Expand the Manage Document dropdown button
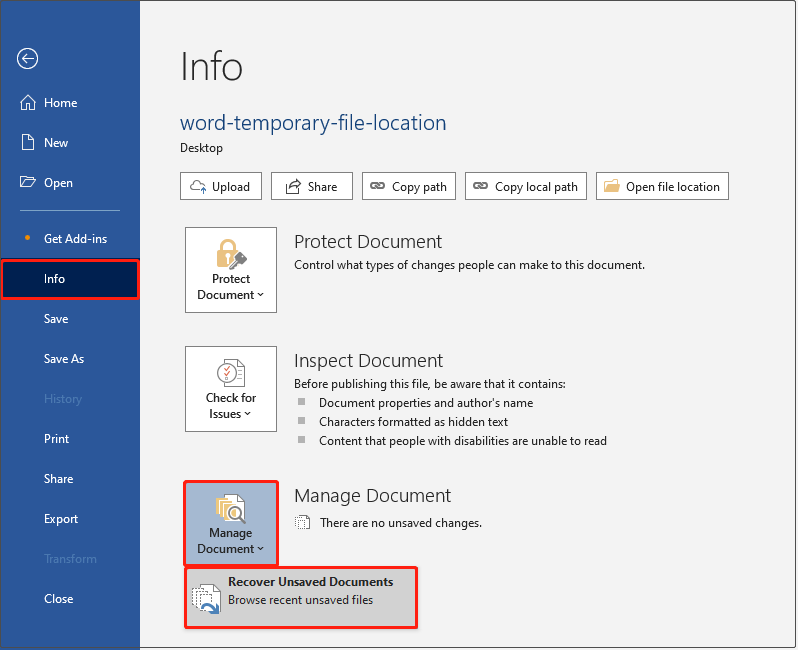Screen dimensions: 798x650 click(231, 523)
